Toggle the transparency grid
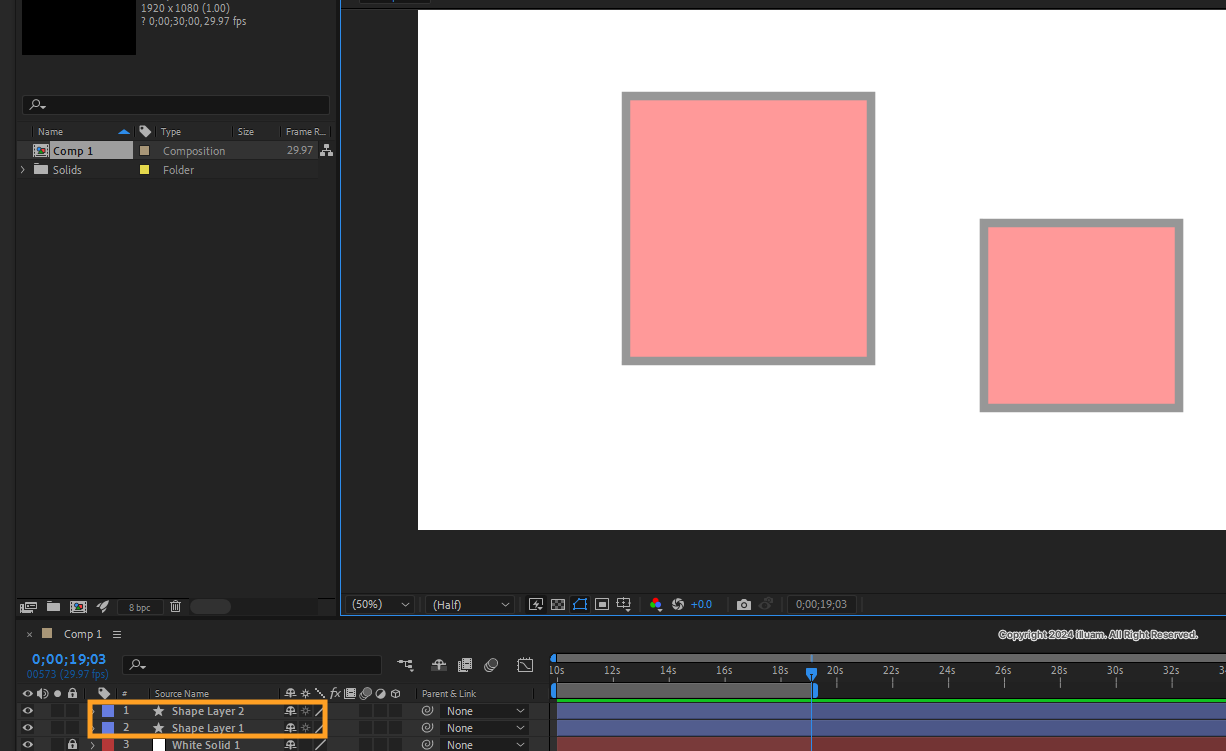 tap(558, 604)
